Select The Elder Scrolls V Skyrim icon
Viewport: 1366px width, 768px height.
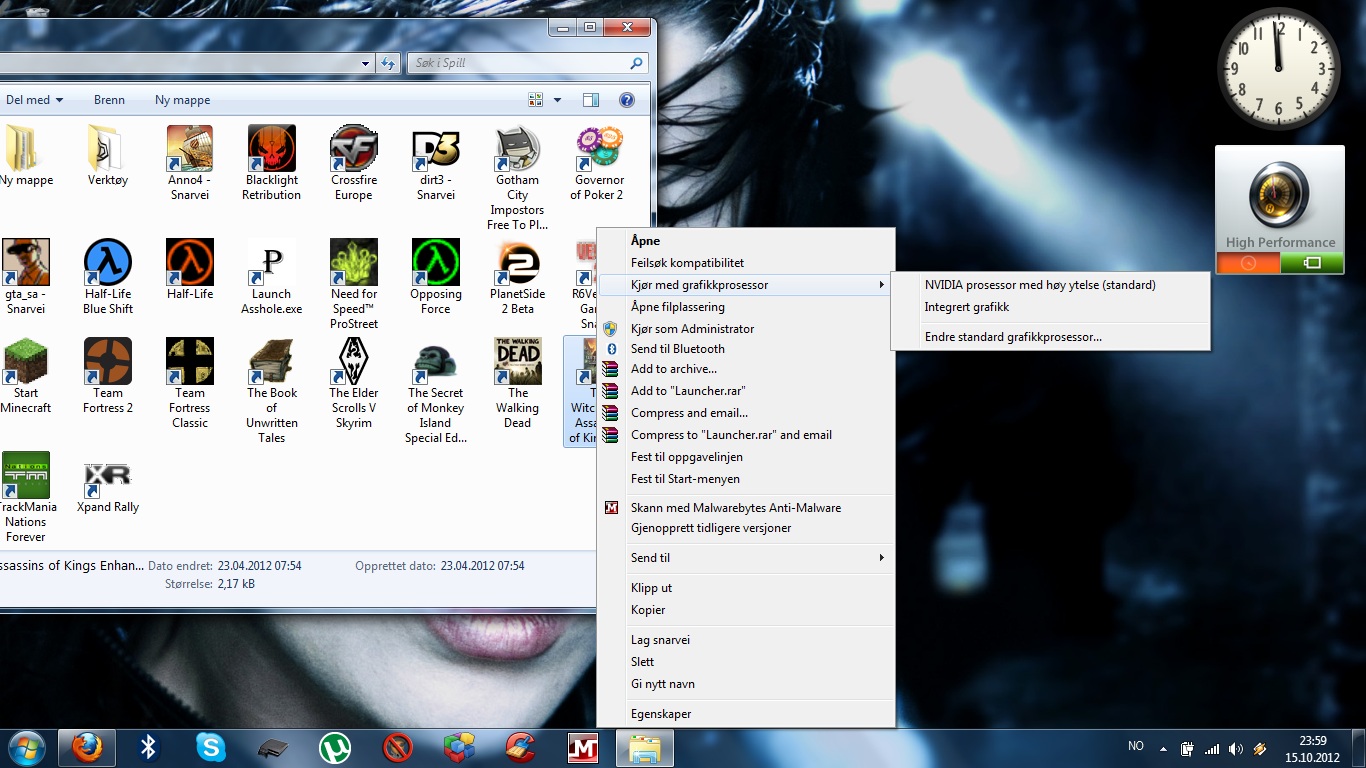coord(353,361)
